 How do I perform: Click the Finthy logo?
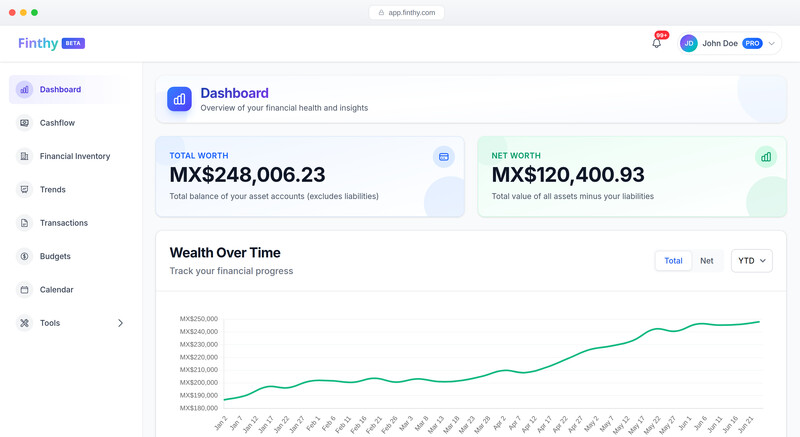coord(38,43)
